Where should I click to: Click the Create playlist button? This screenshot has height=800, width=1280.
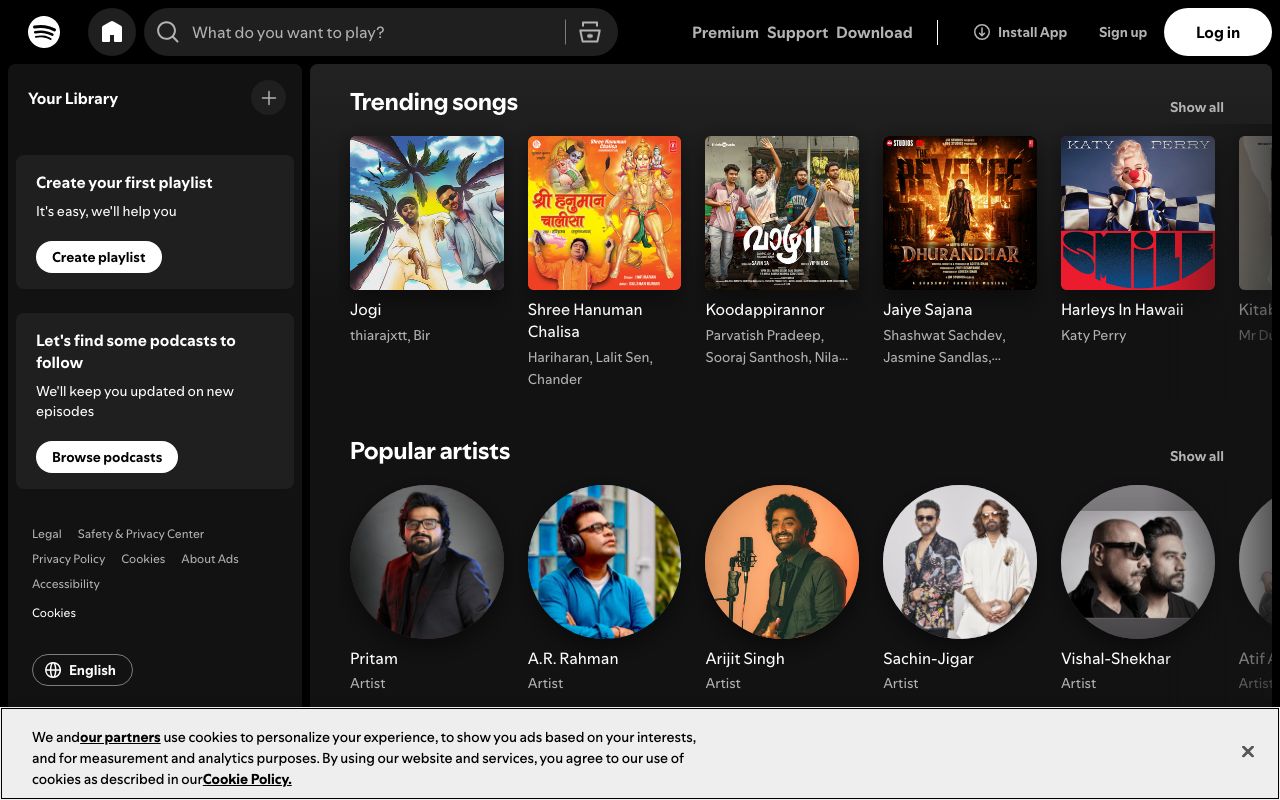click(98, 257)
